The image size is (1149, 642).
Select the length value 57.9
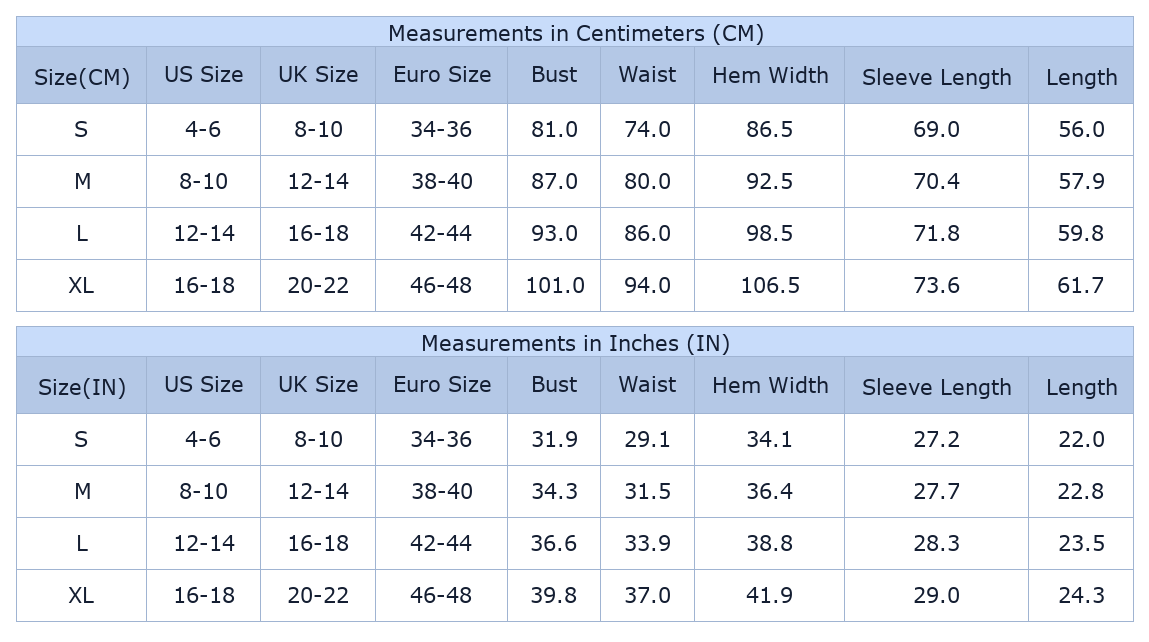[1081, 181]
